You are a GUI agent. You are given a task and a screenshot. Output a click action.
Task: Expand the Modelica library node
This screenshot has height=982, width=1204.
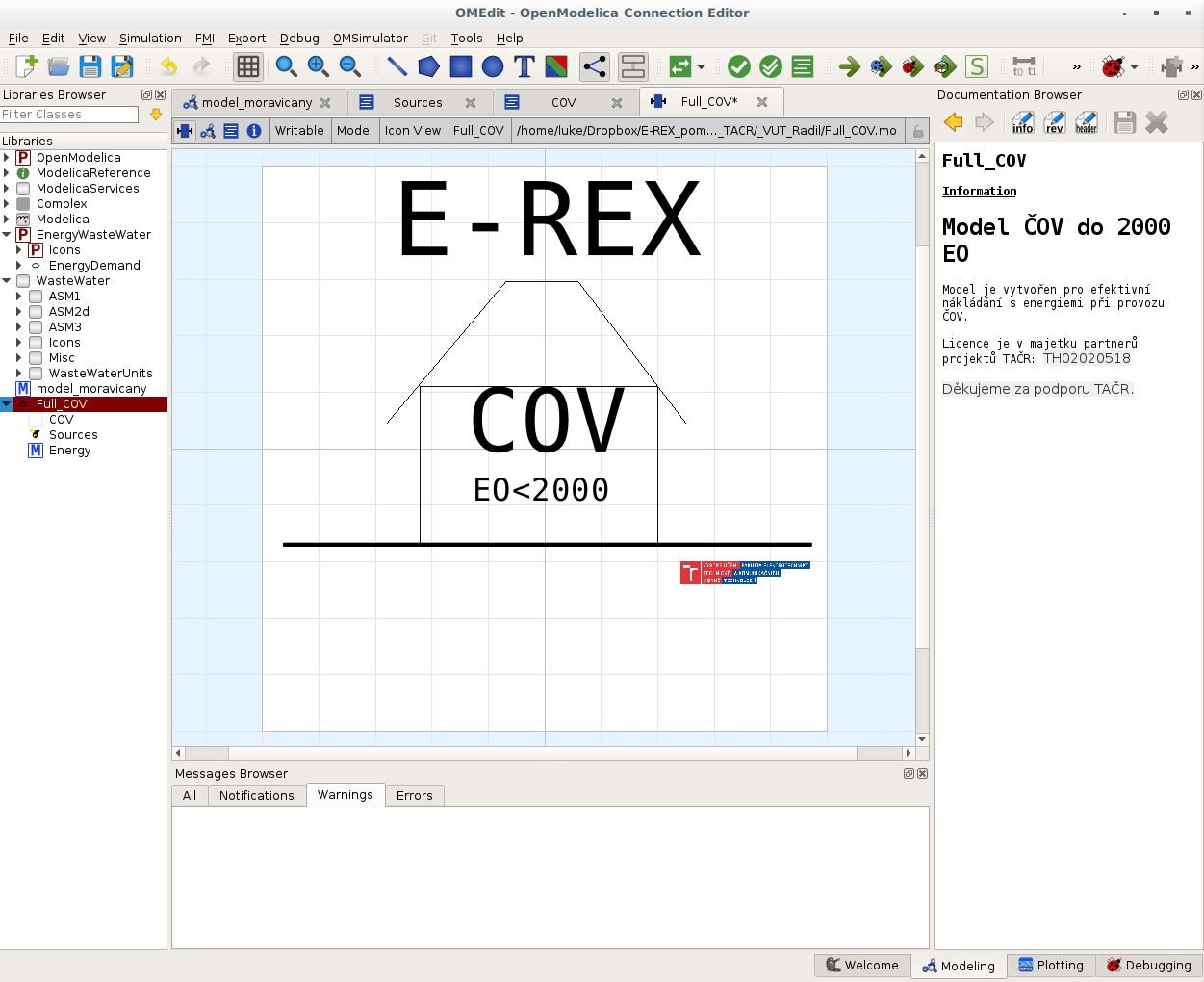click(7, 220)
